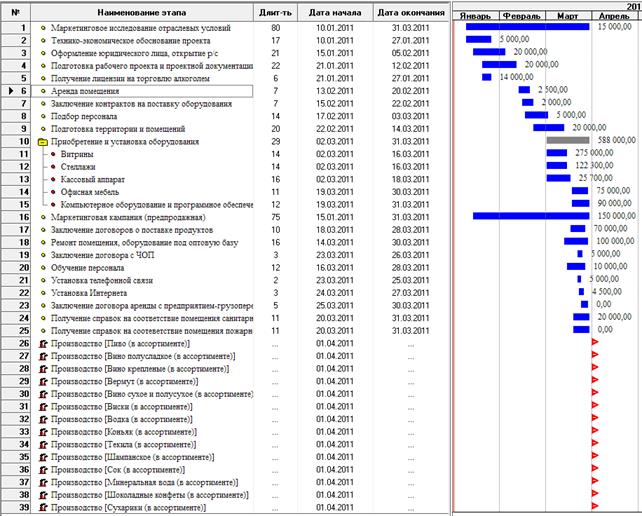Click production icon for 'Шампанское (в ассортименте)'
This screenshot has width=642, height=516.
pyautogui.click(x=43, y=457)
